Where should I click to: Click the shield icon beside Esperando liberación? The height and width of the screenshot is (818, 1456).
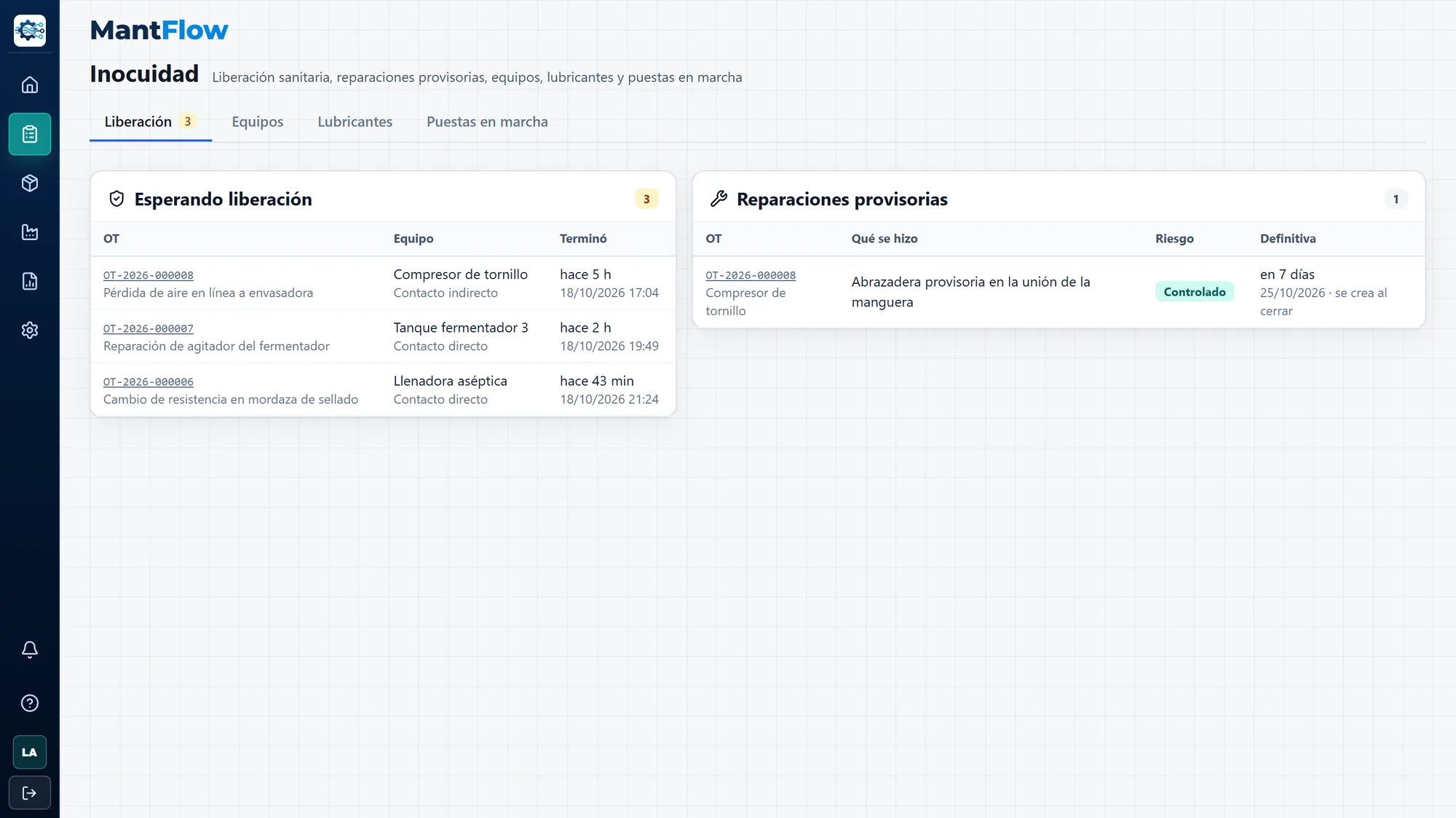pyautogui.click(x=116, y=199)
